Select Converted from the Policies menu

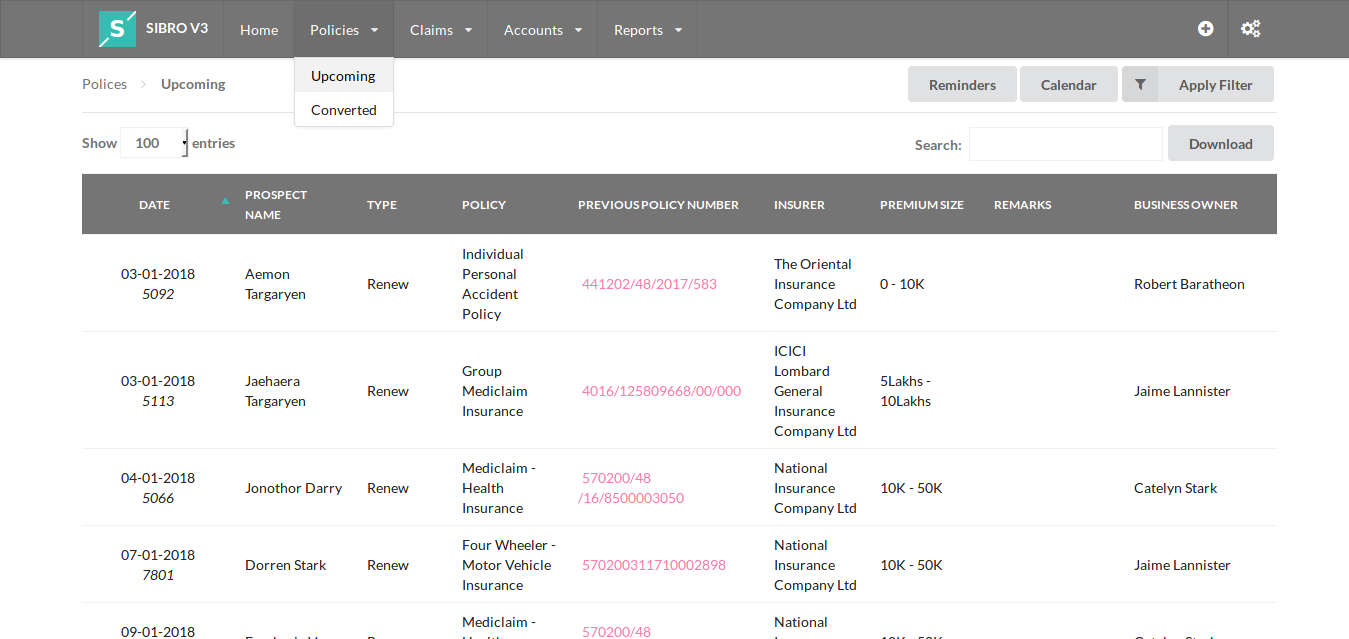343,110
